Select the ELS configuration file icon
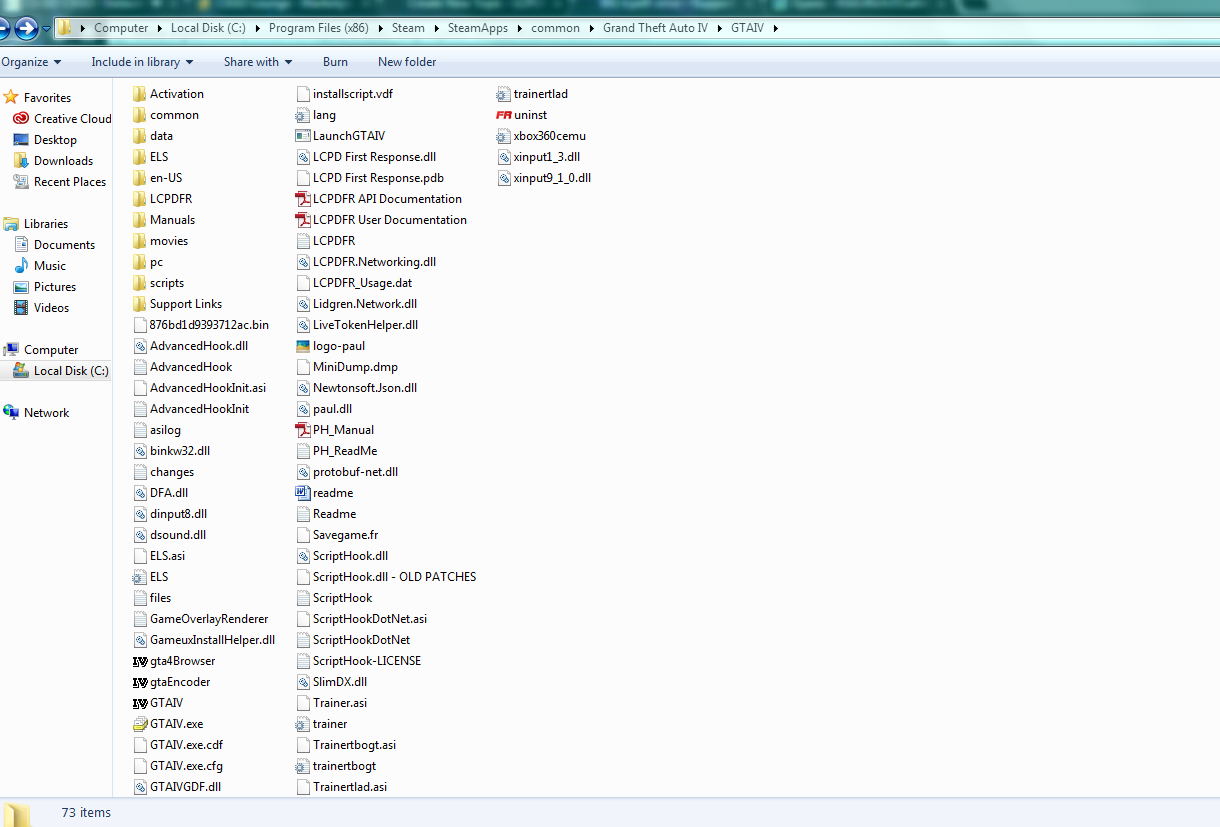The image size is (1220, 827). (x=140, y=577)
